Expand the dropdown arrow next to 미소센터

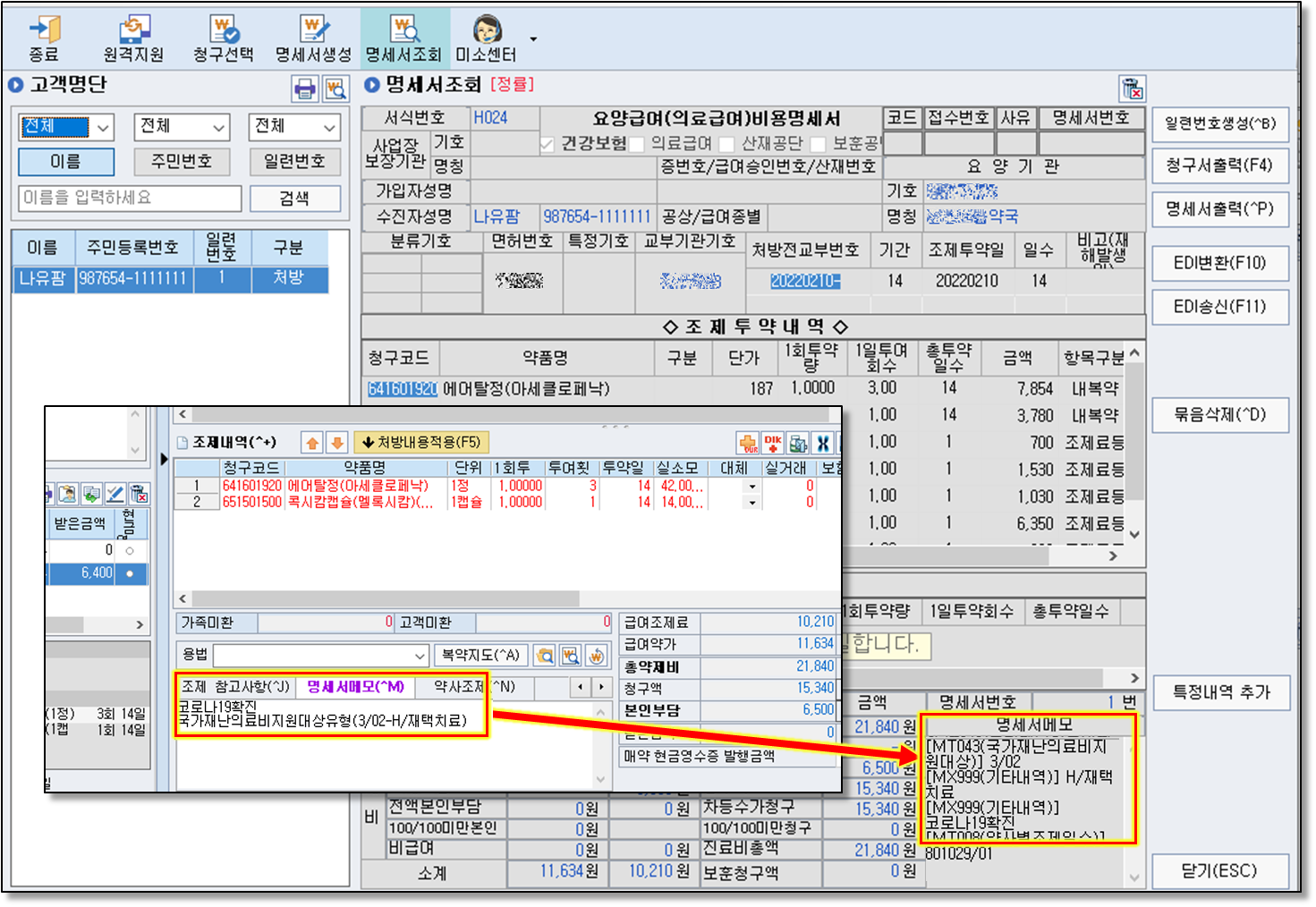[x=534, y=39]
